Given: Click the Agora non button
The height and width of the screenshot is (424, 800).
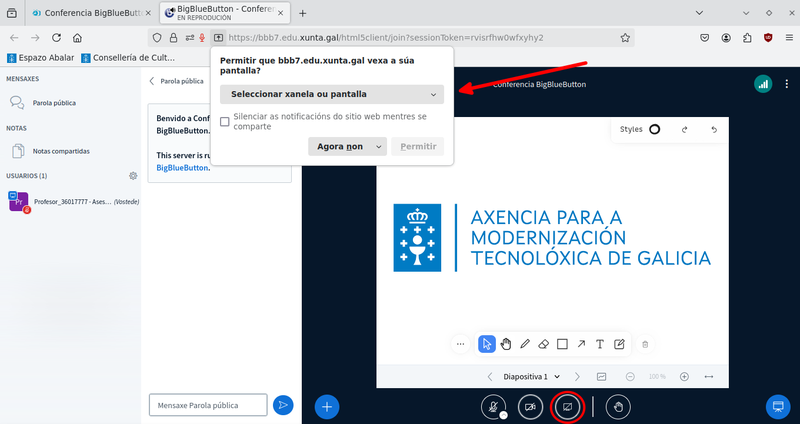Looking at the screenshot, I should [x=339, y=146].
